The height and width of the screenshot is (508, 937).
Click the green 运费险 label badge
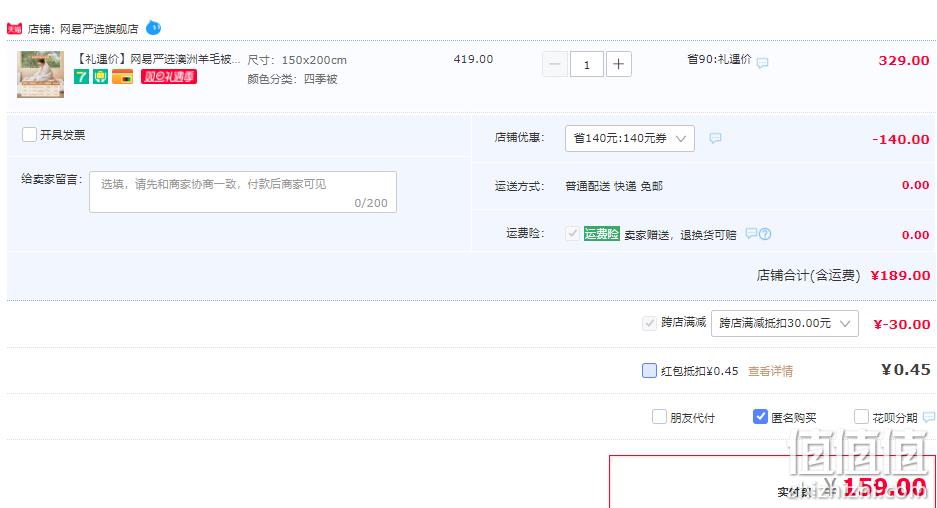tap(602, 234)
